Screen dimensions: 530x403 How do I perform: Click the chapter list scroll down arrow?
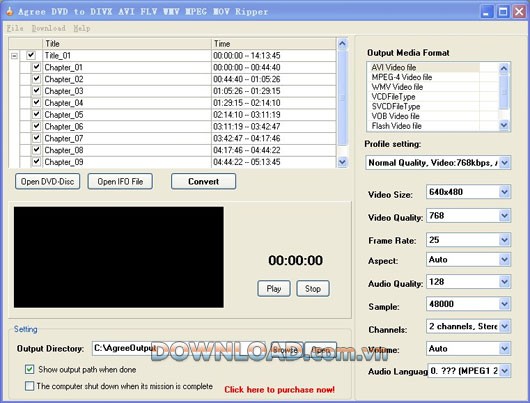pos(342,162)
